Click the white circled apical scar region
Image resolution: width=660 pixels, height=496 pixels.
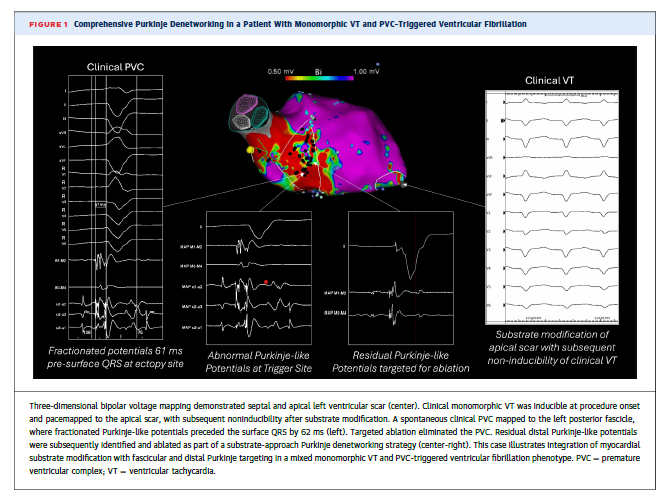point(391,180)
